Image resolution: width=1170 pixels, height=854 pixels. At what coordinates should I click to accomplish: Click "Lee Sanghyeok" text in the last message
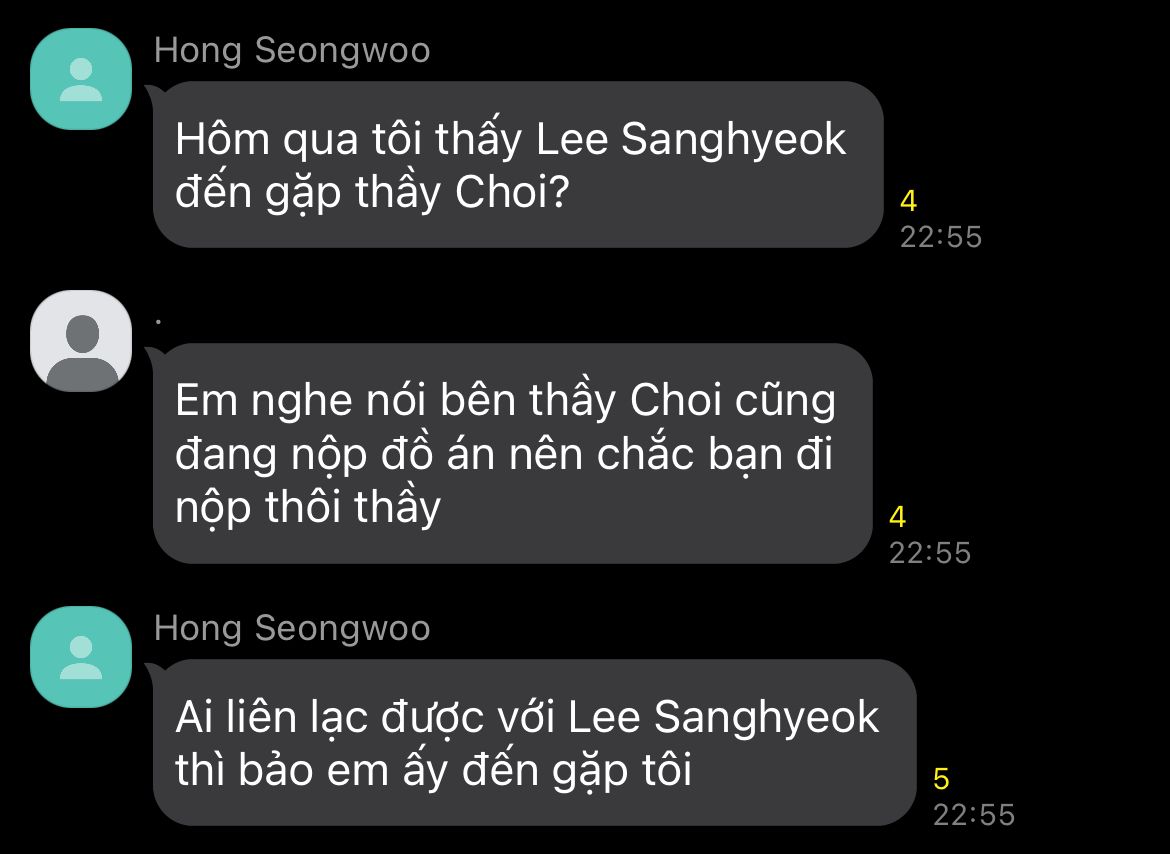[723, 718]
